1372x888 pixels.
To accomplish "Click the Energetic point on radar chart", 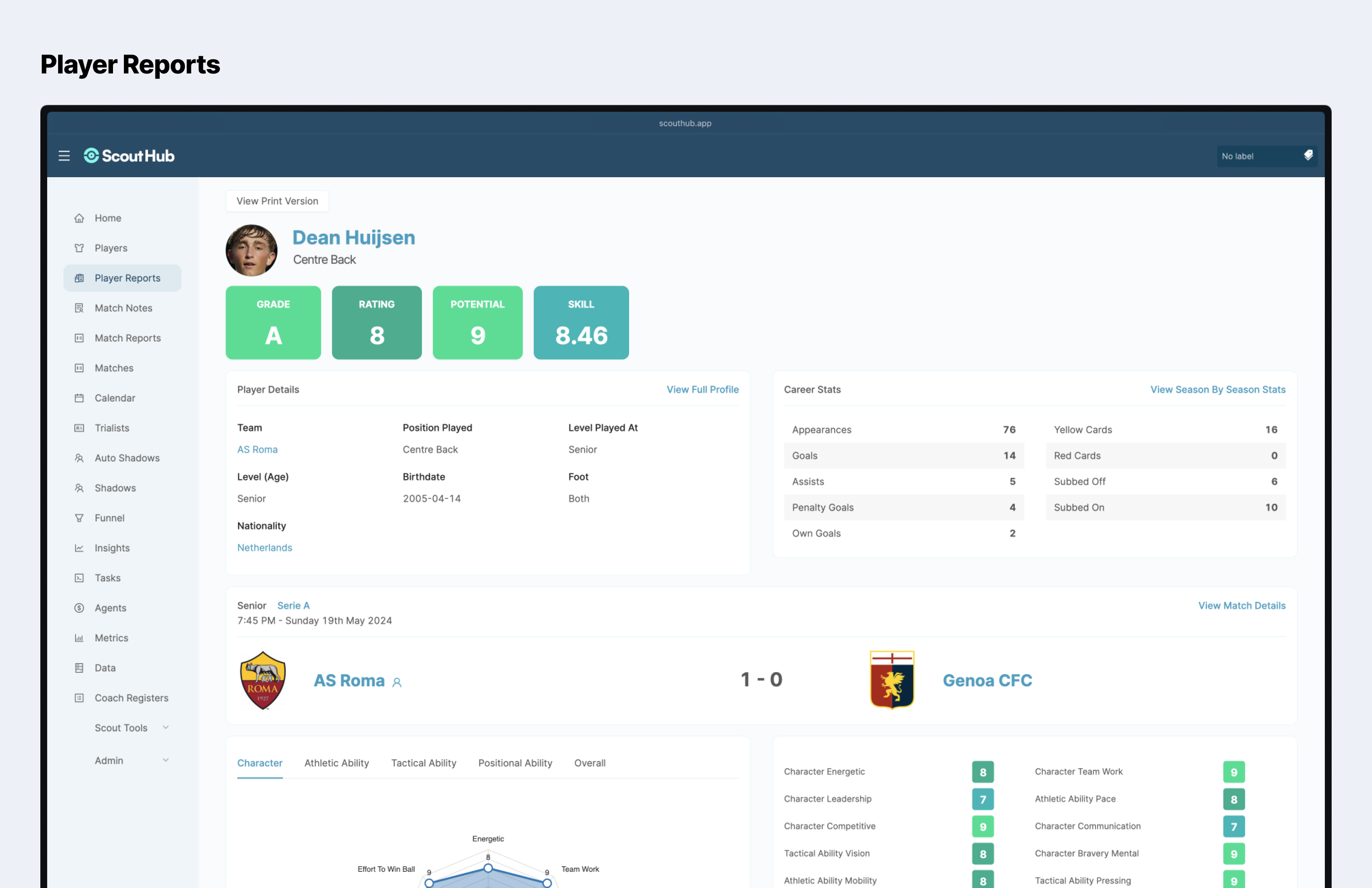I will pos(488,868).
